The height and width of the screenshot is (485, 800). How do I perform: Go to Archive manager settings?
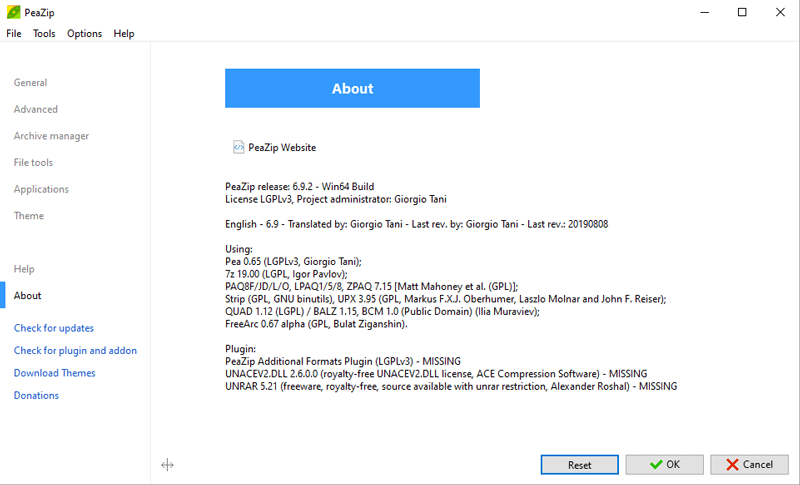[x=51, y=136]
